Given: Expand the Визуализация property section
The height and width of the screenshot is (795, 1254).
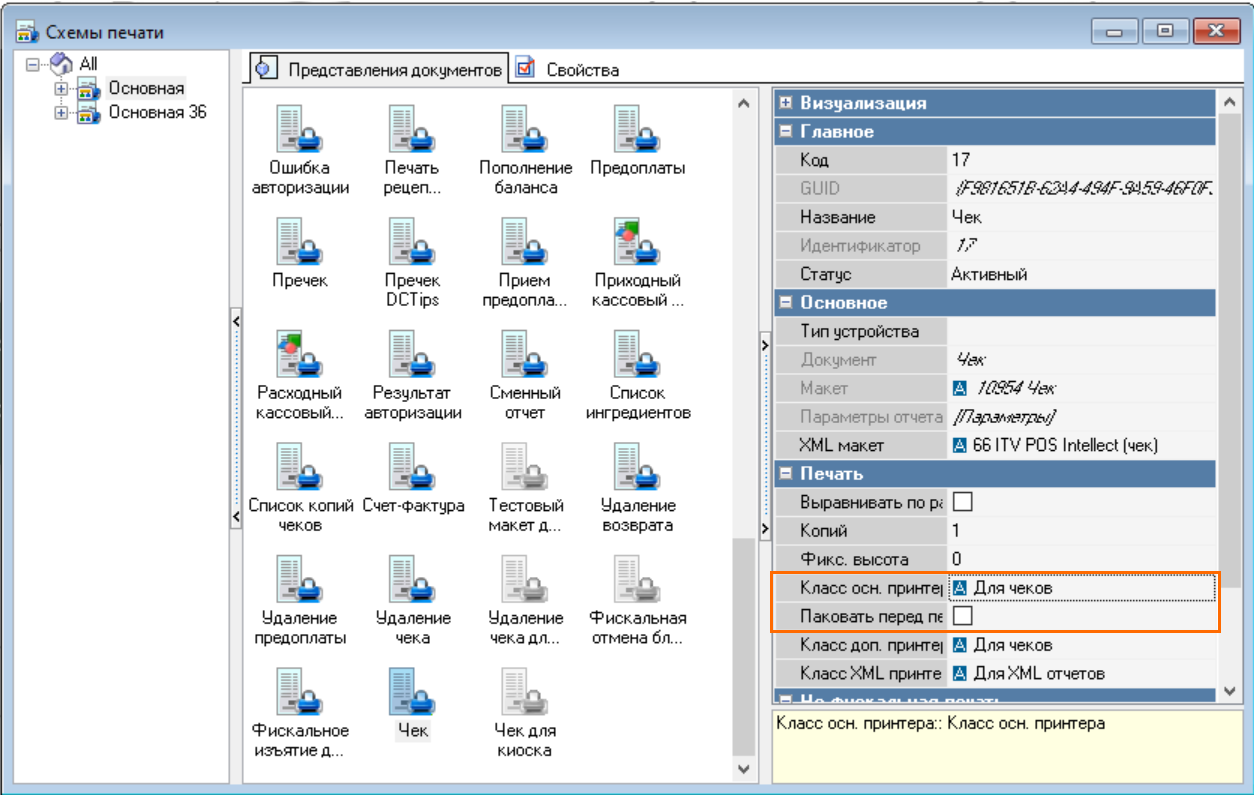Looking at the screenshot, I should pos(786,103).
